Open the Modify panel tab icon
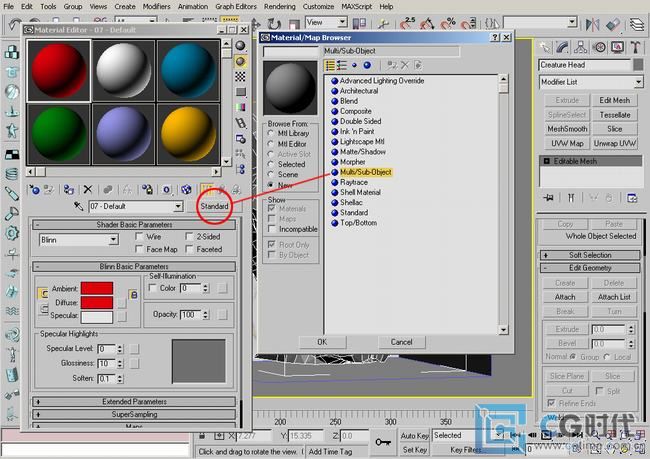Viewport: 650px width, 459px height. (x=562, y=47)
